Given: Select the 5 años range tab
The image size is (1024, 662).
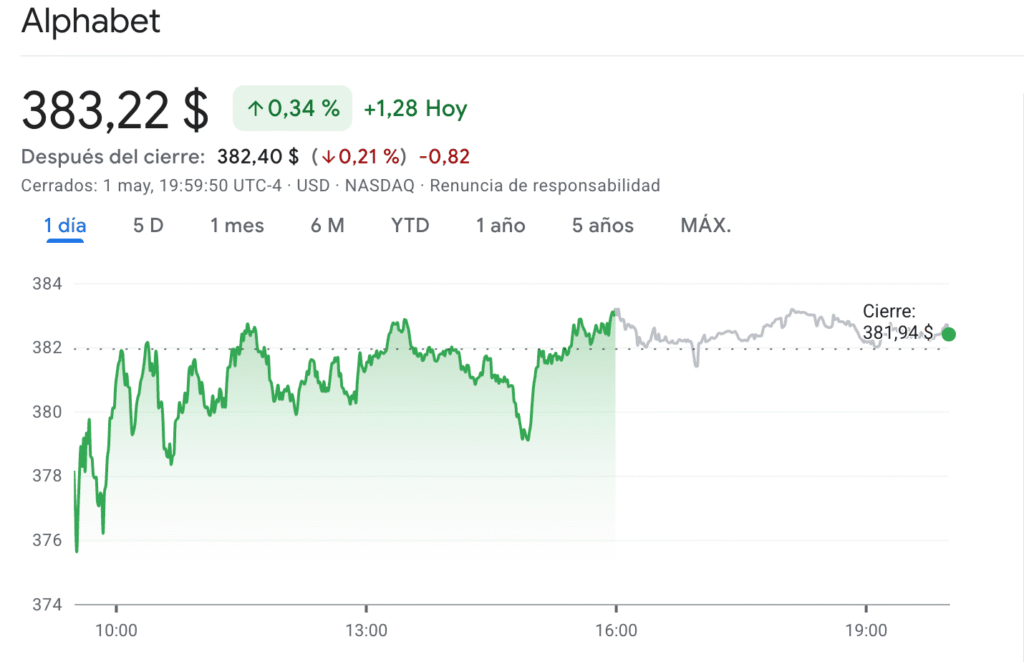Looking at the screenshot, I should tap(603, 225).
